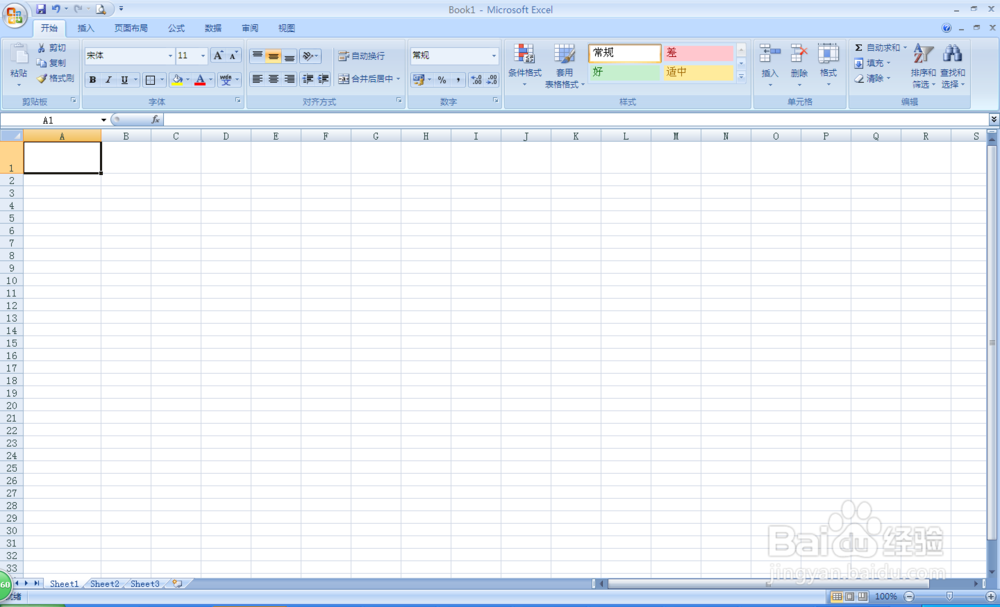Screen dimensions: 1000x607
Task: Click the formula bar input
Action: pos(575,120)
